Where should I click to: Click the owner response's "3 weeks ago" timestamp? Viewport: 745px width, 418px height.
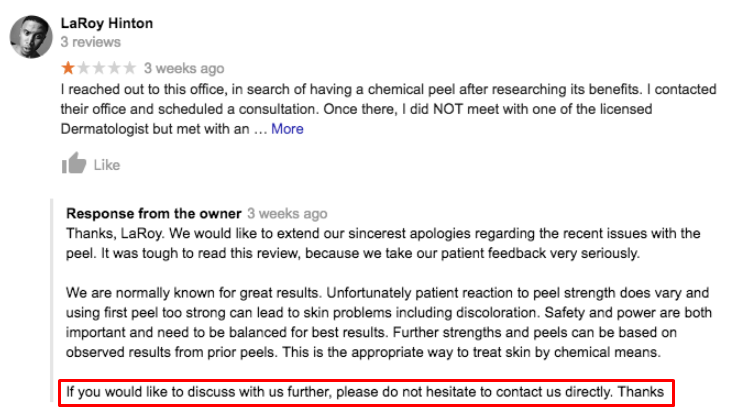click(x=287, y=214)
